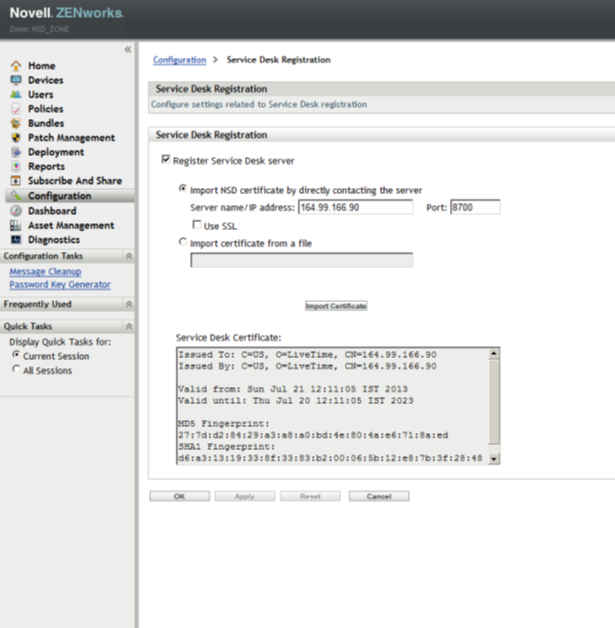The height and width of the screenshot is (628, 615).
Task: Open the Diagnostics label
Action: [54, 240]
